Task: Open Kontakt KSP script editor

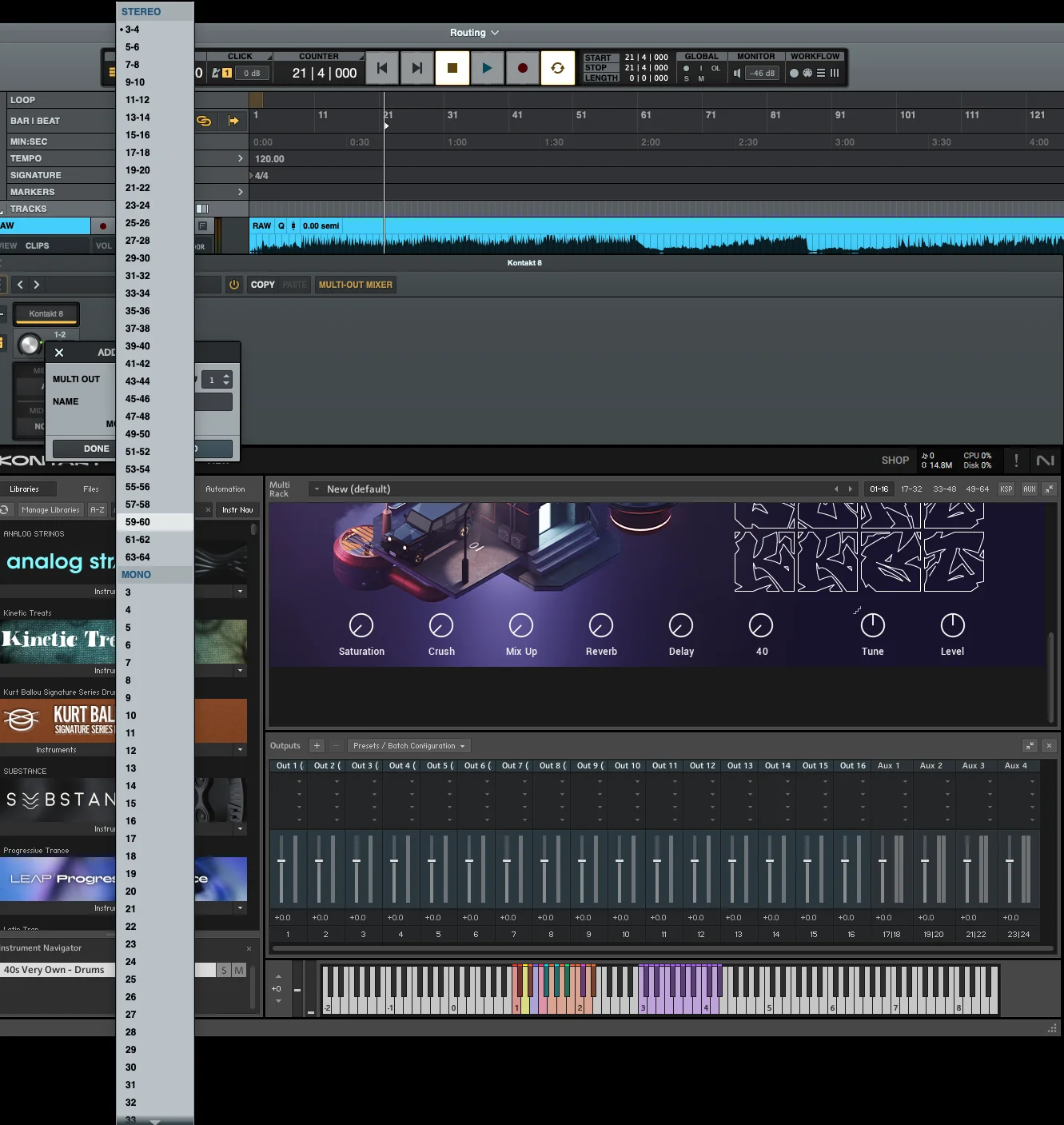Action: coord(1006,489)
